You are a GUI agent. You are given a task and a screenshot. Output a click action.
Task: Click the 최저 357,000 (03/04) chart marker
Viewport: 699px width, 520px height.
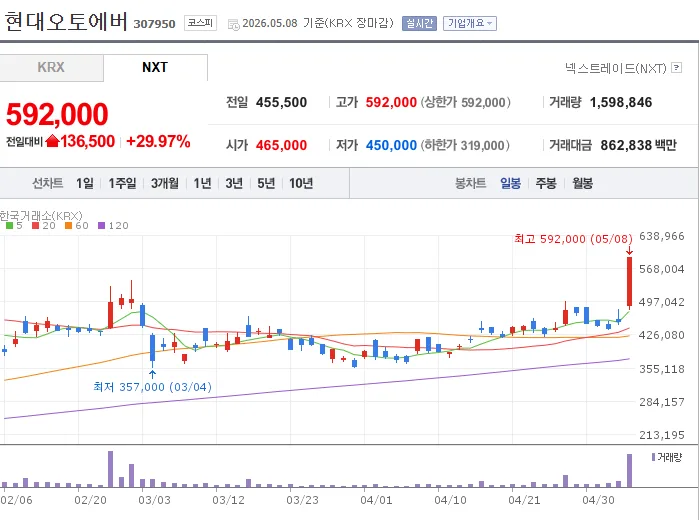(152, 387)
